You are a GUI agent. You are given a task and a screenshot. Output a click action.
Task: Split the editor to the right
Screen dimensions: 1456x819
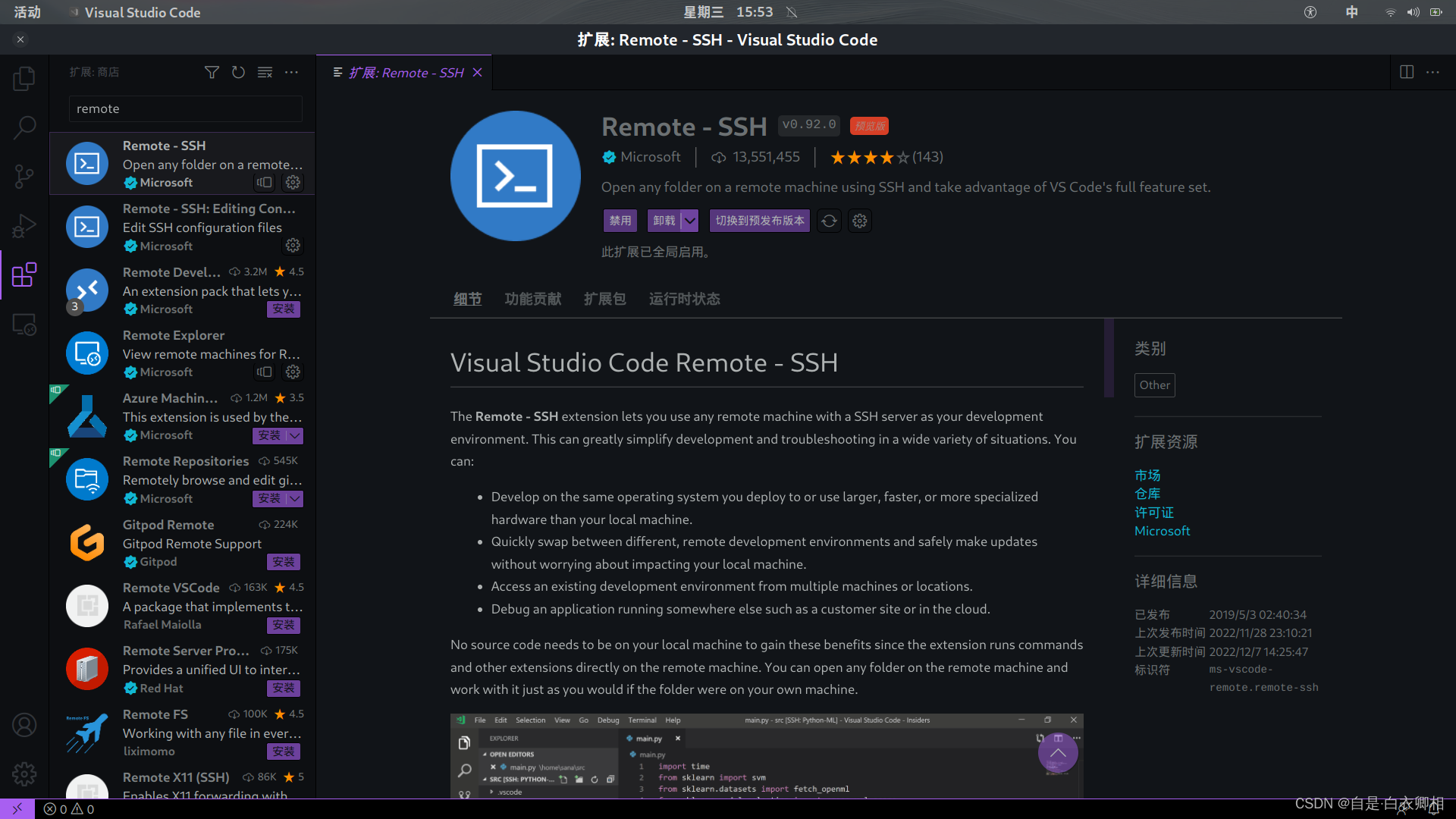tap(1407, 72)
